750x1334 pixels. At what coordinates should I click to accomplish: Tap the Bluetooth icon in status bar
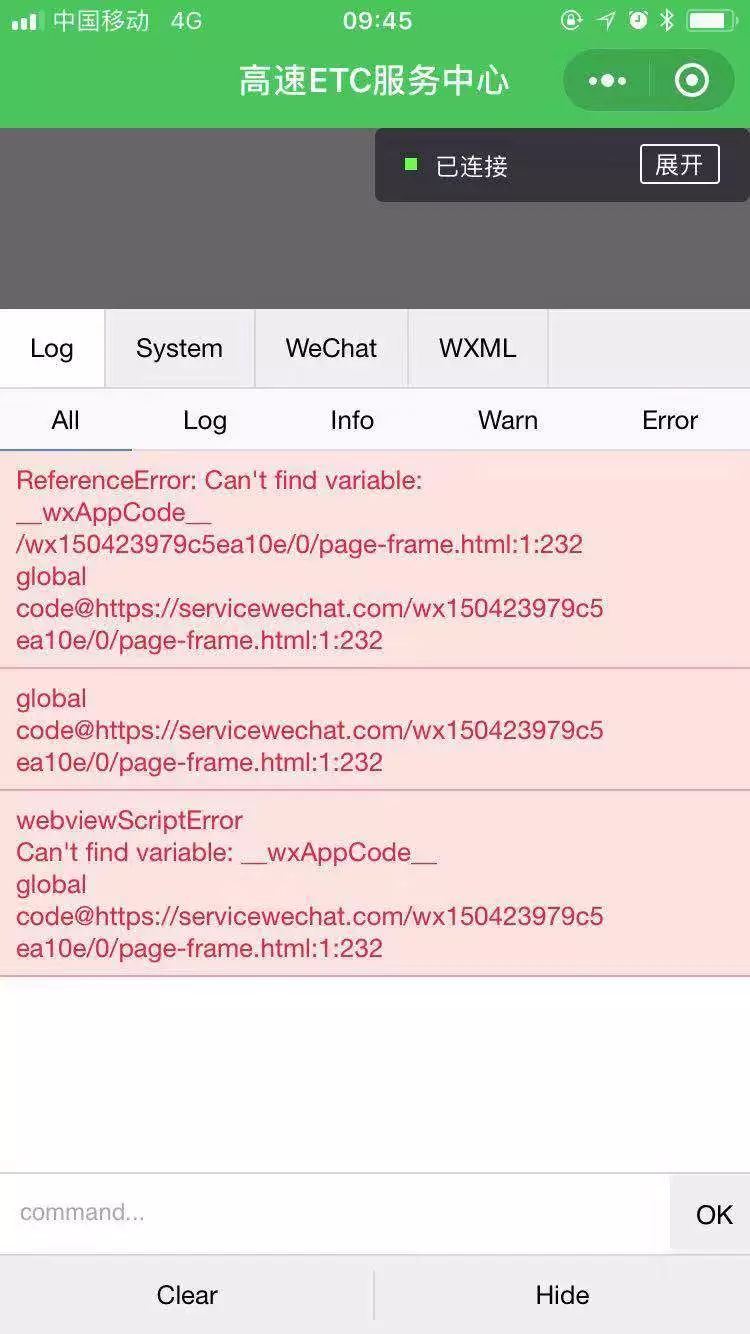[668, 20]
